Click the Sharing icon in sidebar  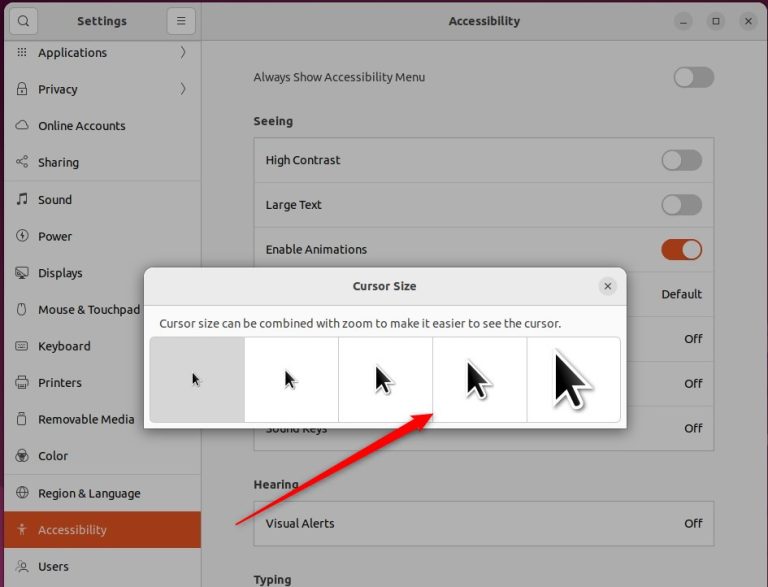22,162
